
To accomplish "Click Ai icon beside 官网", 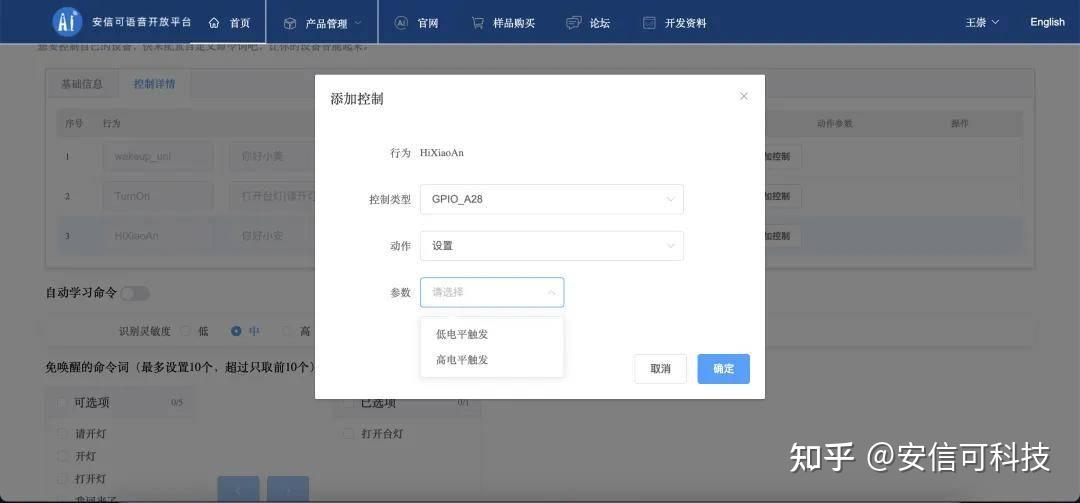I will 401,23.
